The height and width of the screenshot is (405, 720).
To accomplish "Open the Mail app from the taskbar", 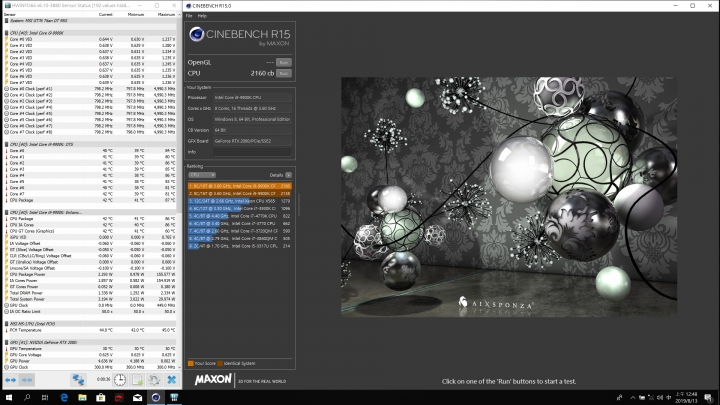I will tap(137, 397).
